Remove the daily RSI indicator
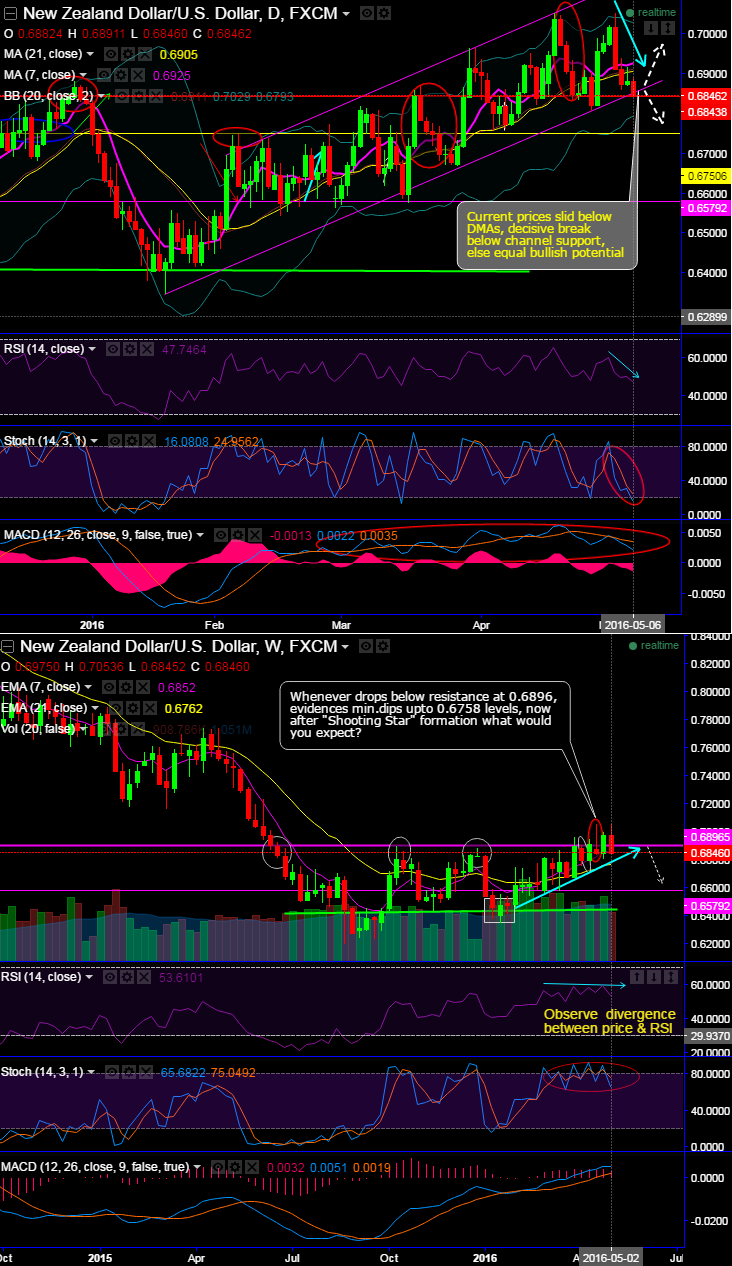 [146, 349]
